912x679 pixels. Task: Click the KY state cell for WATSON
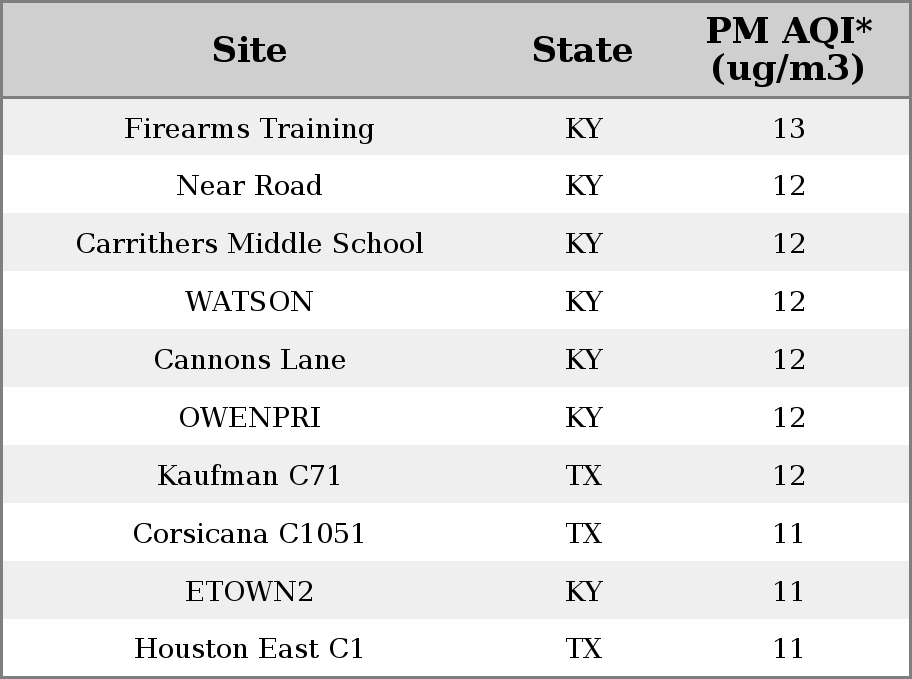point(583,301)
